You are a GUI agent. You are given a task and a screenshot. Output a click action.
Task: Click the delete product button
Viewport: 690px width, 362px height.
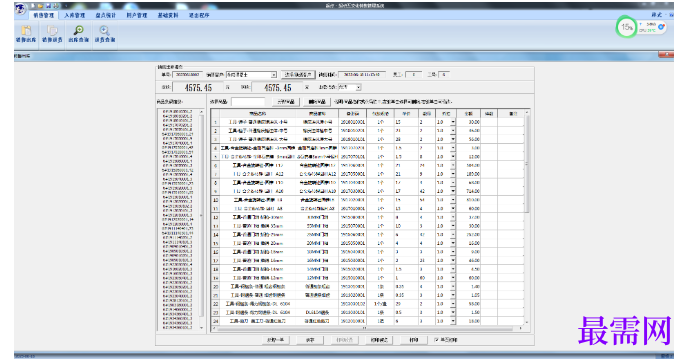click(317, 102)
